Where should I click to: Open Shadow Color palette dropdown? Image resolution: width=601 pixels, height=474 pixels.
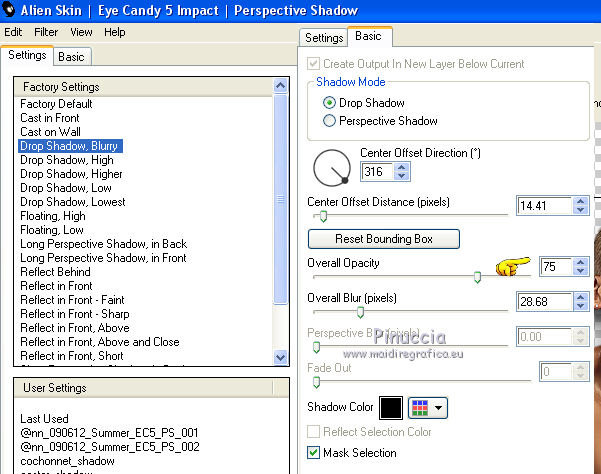[428, 408]
